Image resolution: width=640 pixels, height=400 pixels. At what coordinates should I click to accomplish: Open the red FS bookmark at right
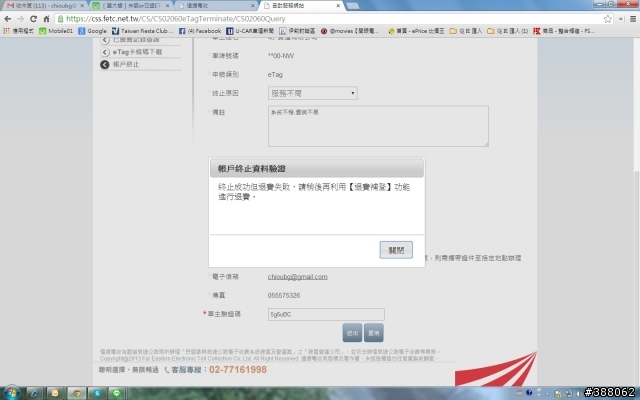[x=564, y=31]
